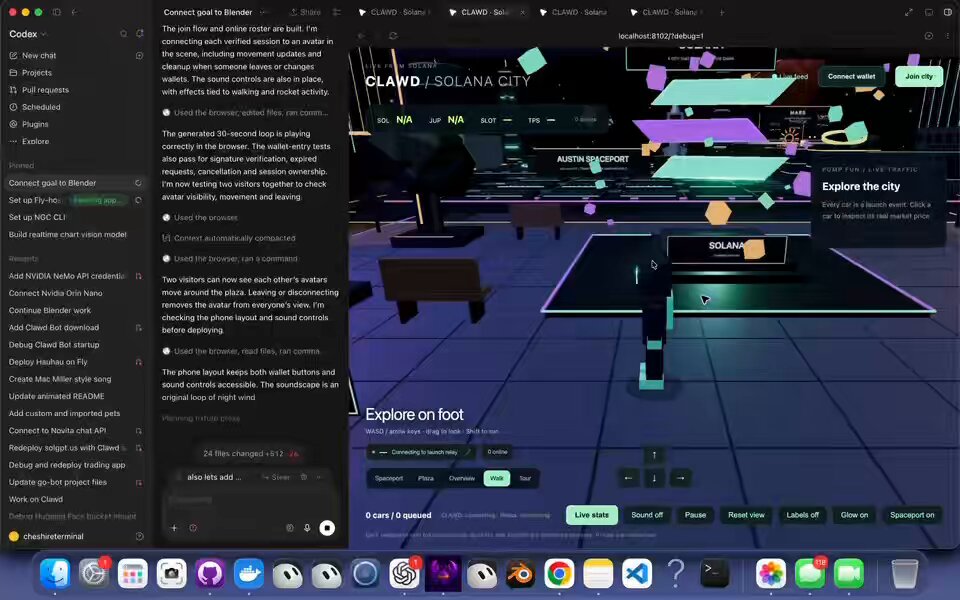The width and height of the screenshot is (960, 600).
Task: Open Visual Studio Code from the dock
Action: click(x=637, y=574)
